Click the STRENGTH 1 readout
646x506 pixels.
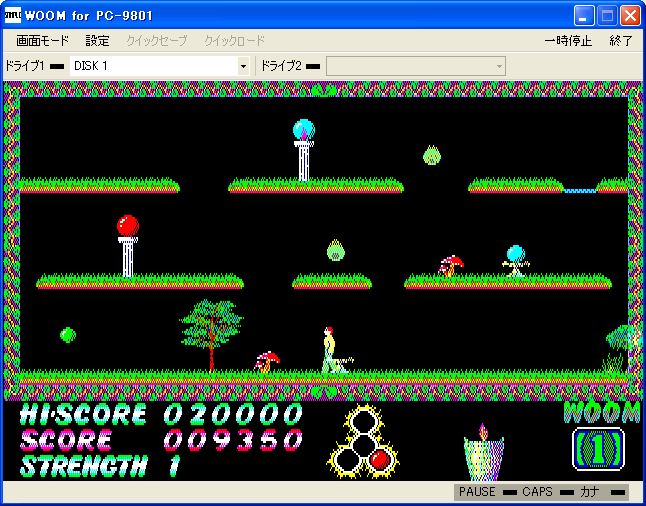pos(100,466)
